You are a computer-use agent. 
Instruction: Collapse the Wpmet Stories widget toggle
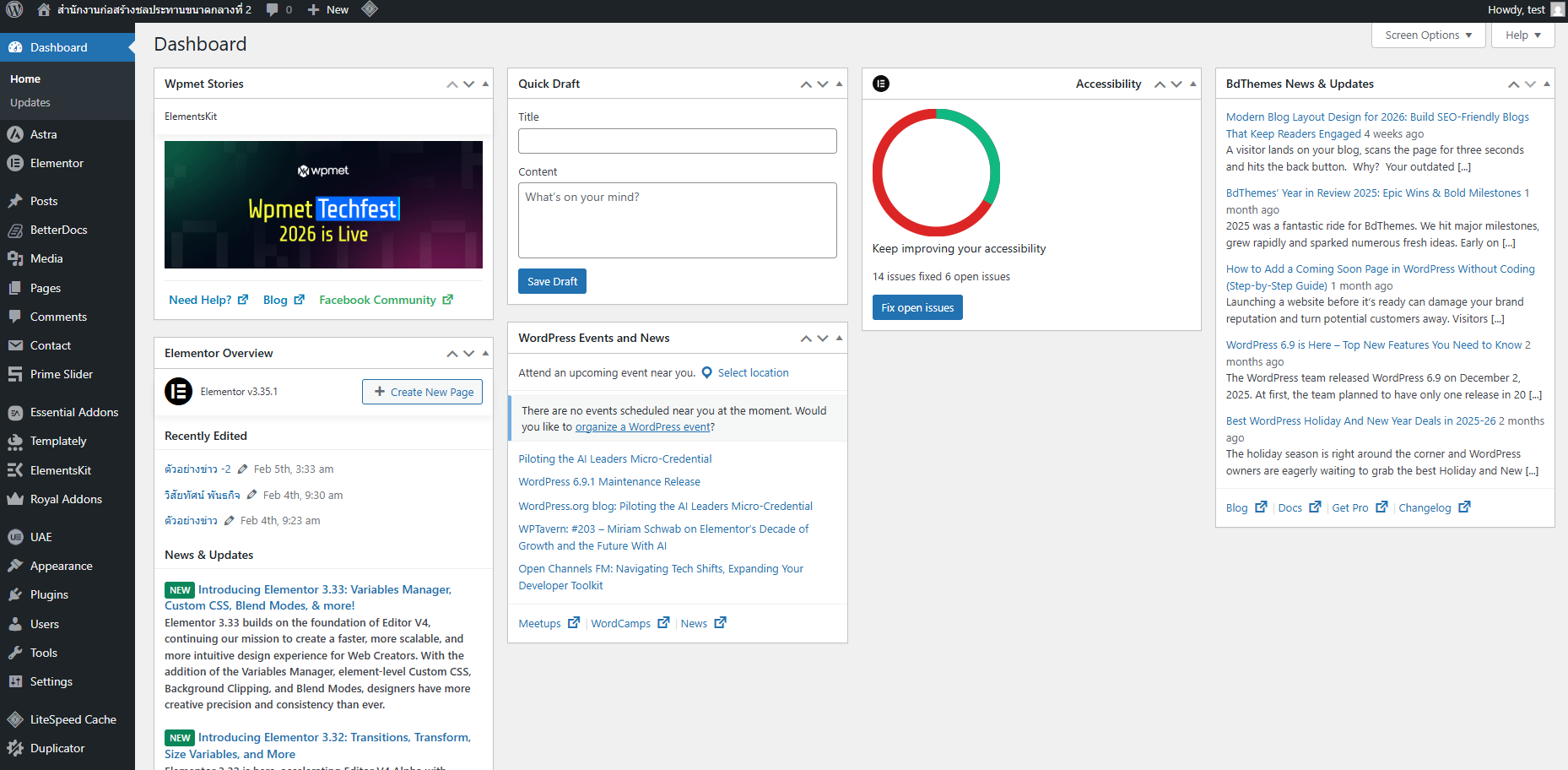pyautogui.click(x=485, y=84)
